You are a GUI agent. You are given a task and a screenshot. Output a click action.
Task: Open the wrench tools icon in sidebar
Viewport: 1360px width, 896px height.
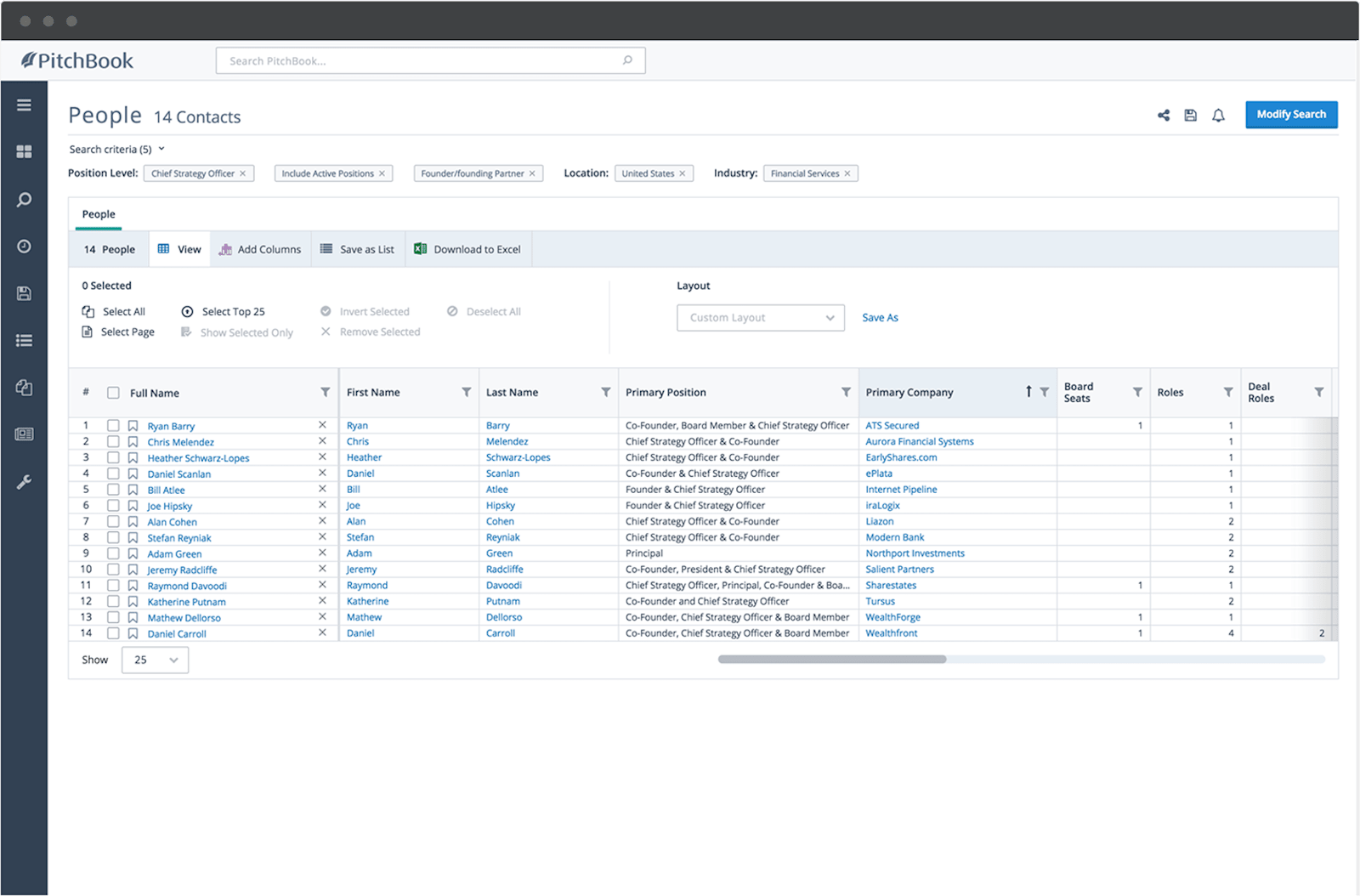pyautogui.click(x=24, y=482)
